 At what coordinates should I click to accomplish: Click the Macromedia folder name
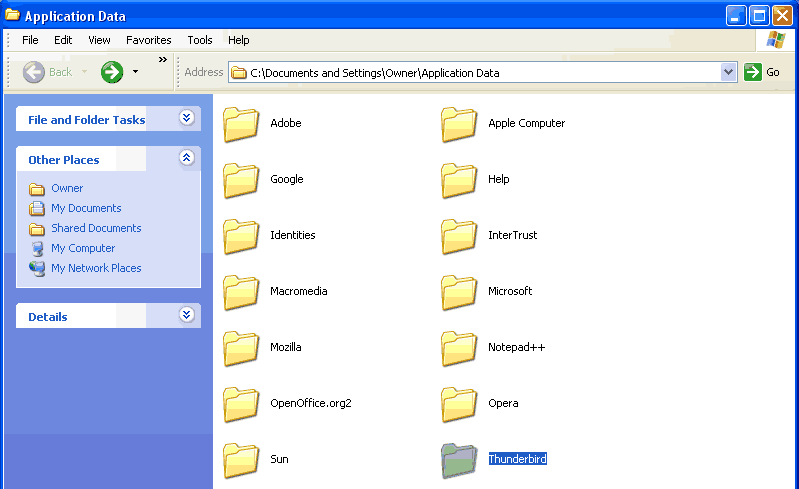(299, 291)
